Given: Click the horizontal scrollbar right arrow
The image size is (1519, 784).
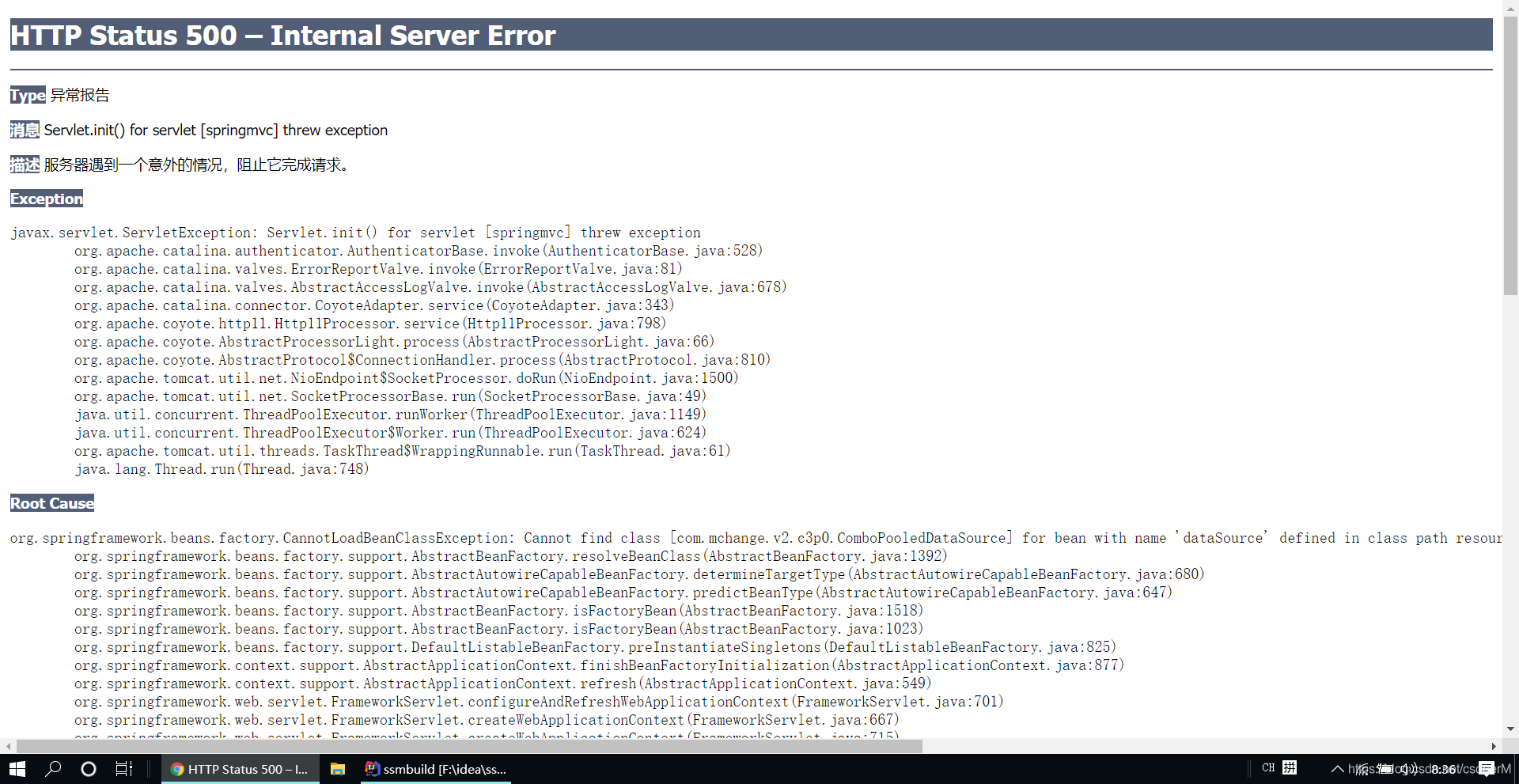Looking at the screenshot, I should click(1494, 746).
